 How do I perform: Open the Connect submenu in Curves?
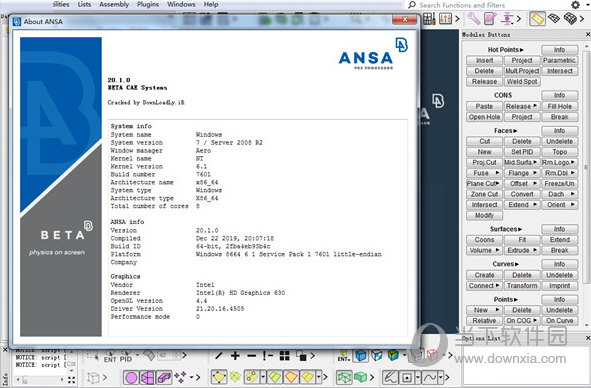coord(484,286)
